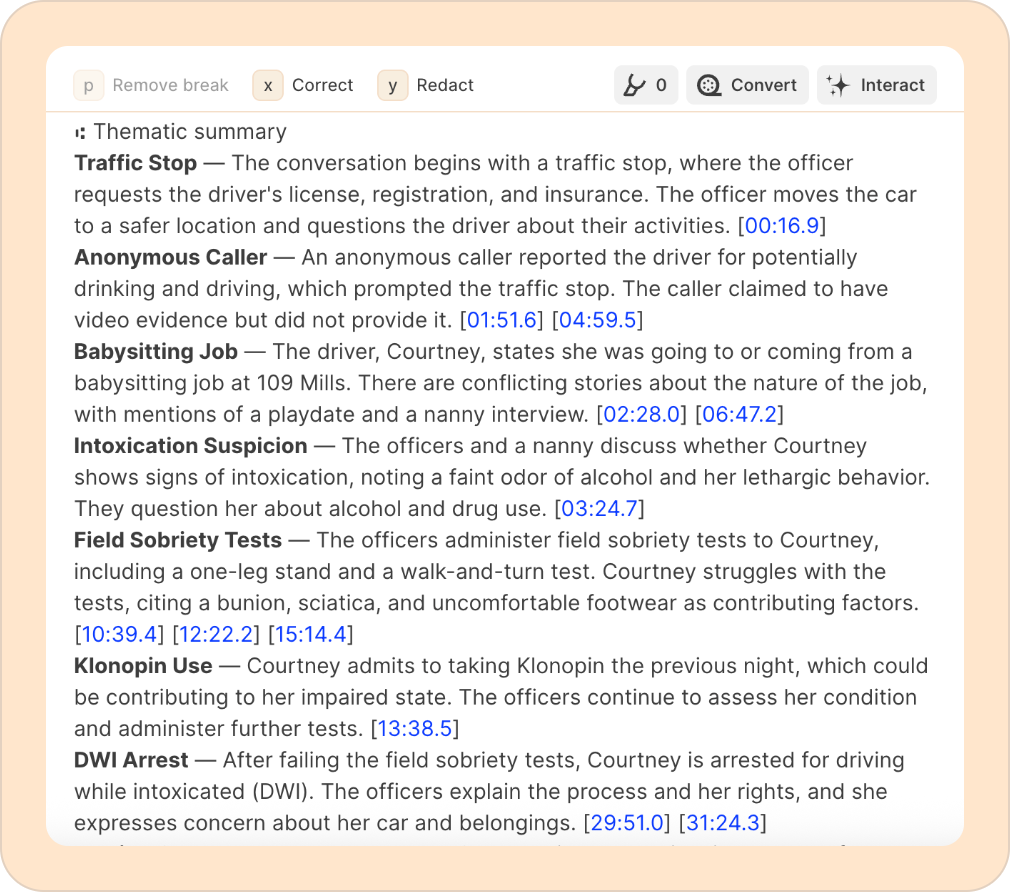Image resolution: width=1010 pixels, height=892 pixels.
Task: Go to timestamp 29:51.0
Action: coord(627,823)
